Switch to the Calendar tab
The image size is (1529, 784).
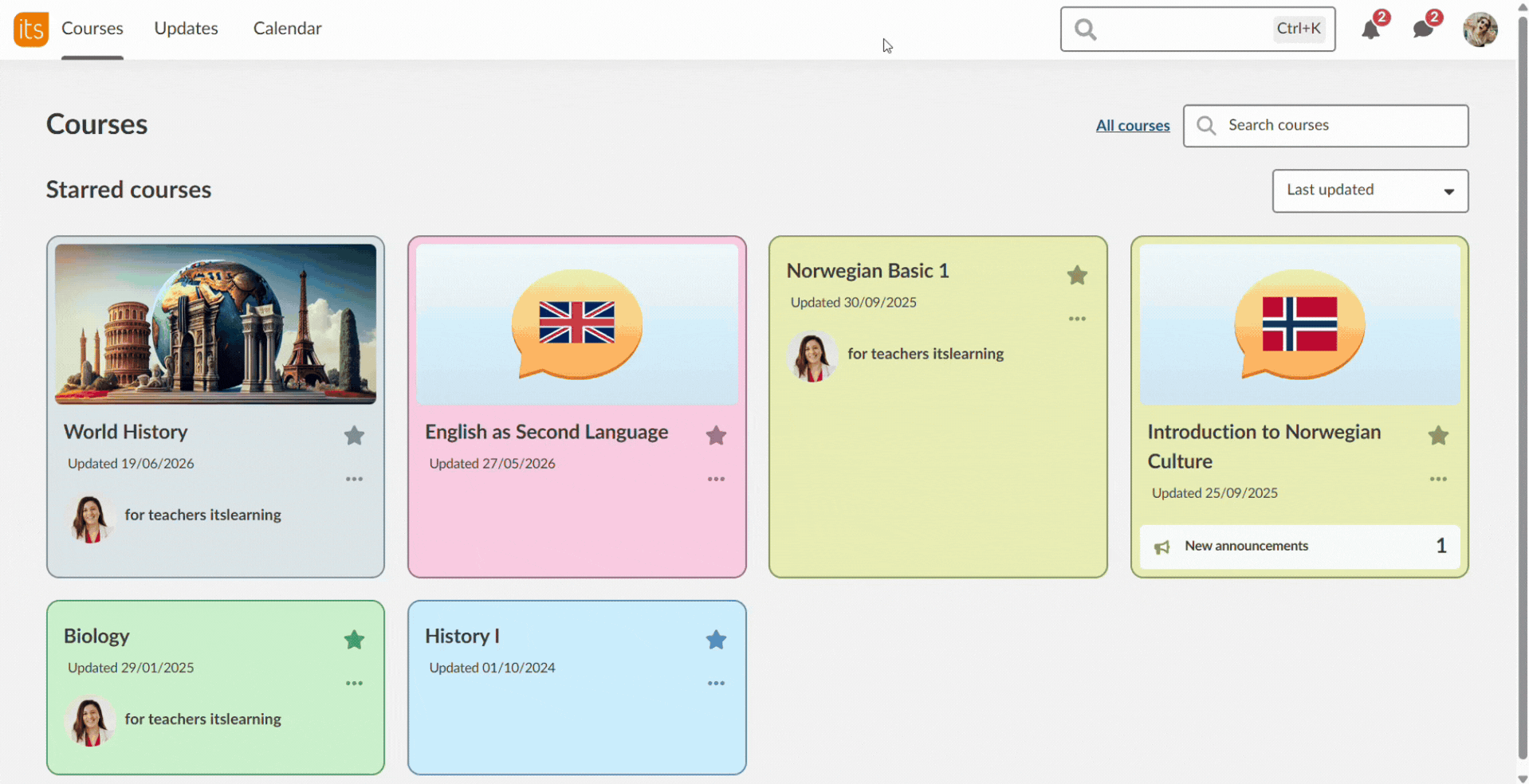point(287,29)
